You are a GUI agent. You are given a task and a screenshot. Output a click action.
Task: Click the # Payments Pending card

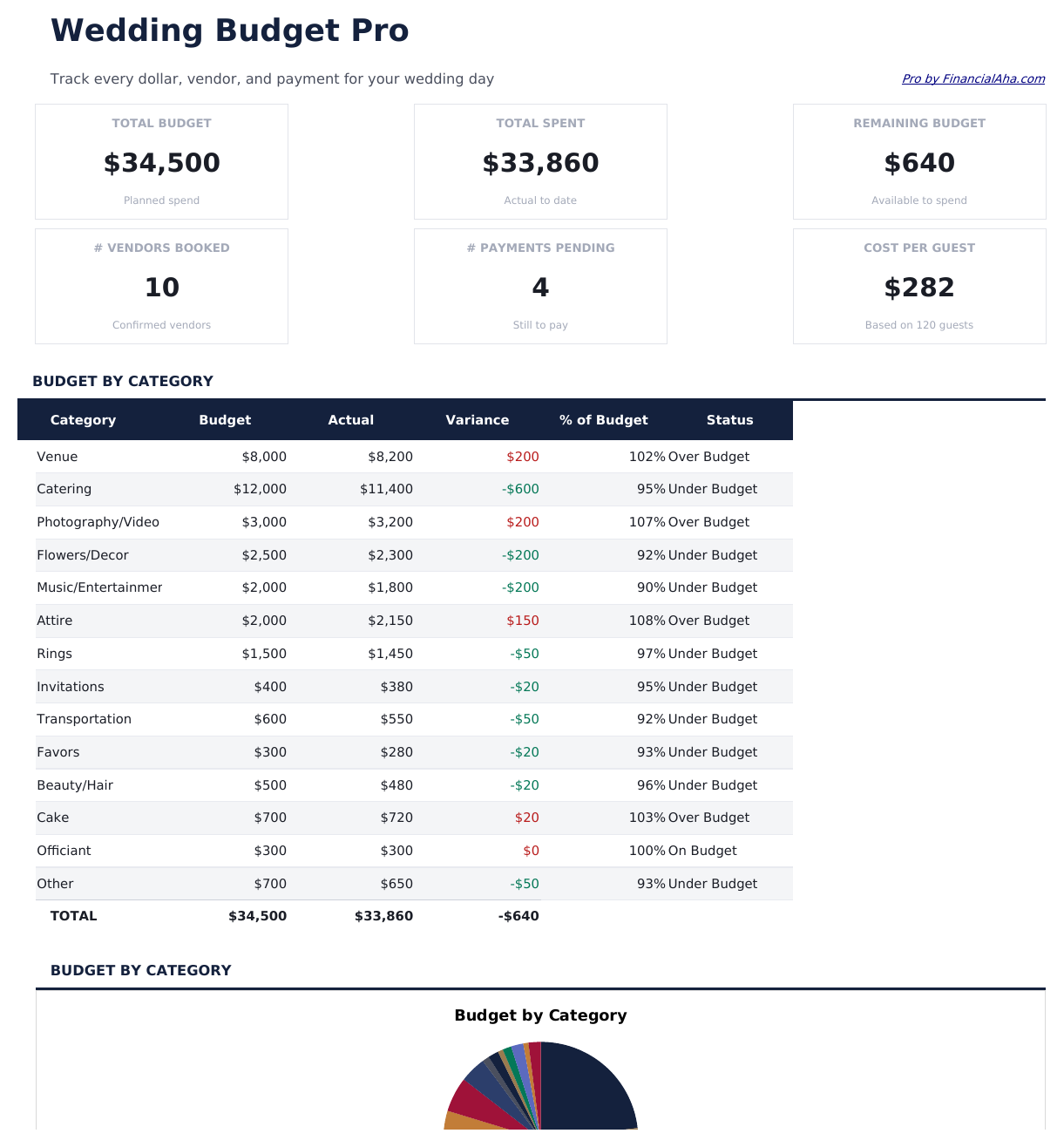pyautogui.click(x=540, y=286)
